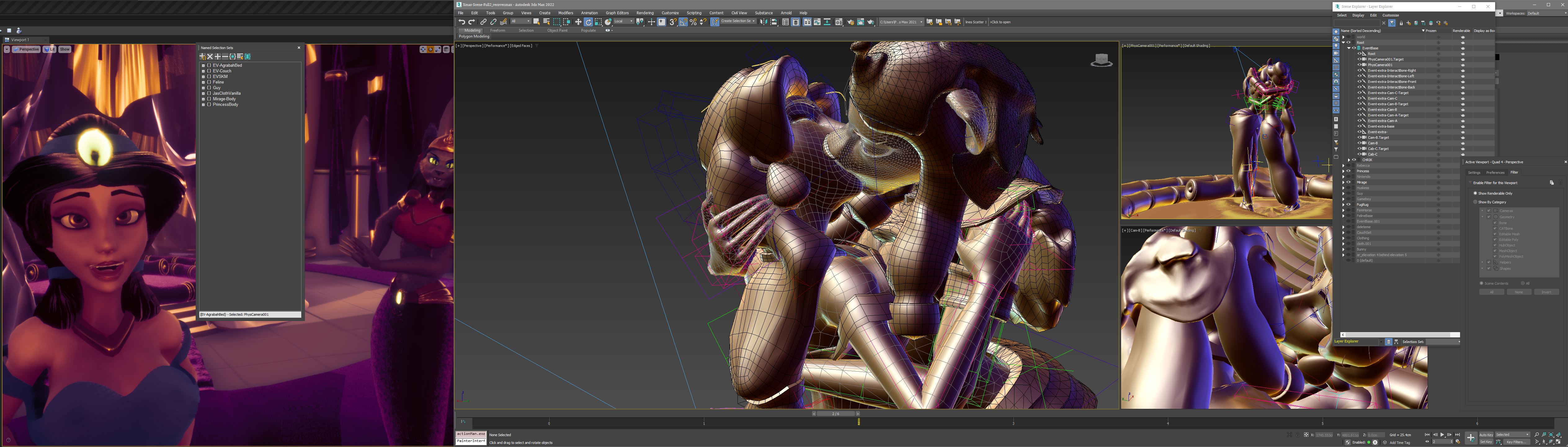The height and width of the screenshot is (447, 1568).
Task: Collapse the EventBase layer tree
Action: click(1349, 48)
